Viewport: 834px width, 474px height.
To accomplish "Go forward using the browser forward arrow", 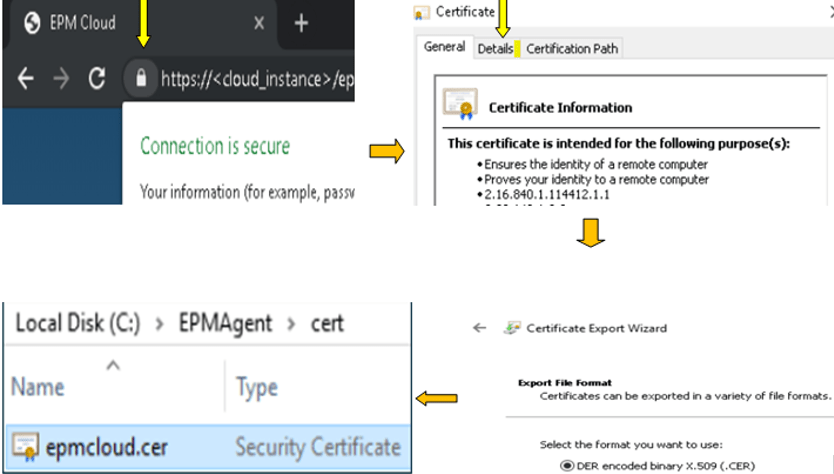I will (61, 79).
